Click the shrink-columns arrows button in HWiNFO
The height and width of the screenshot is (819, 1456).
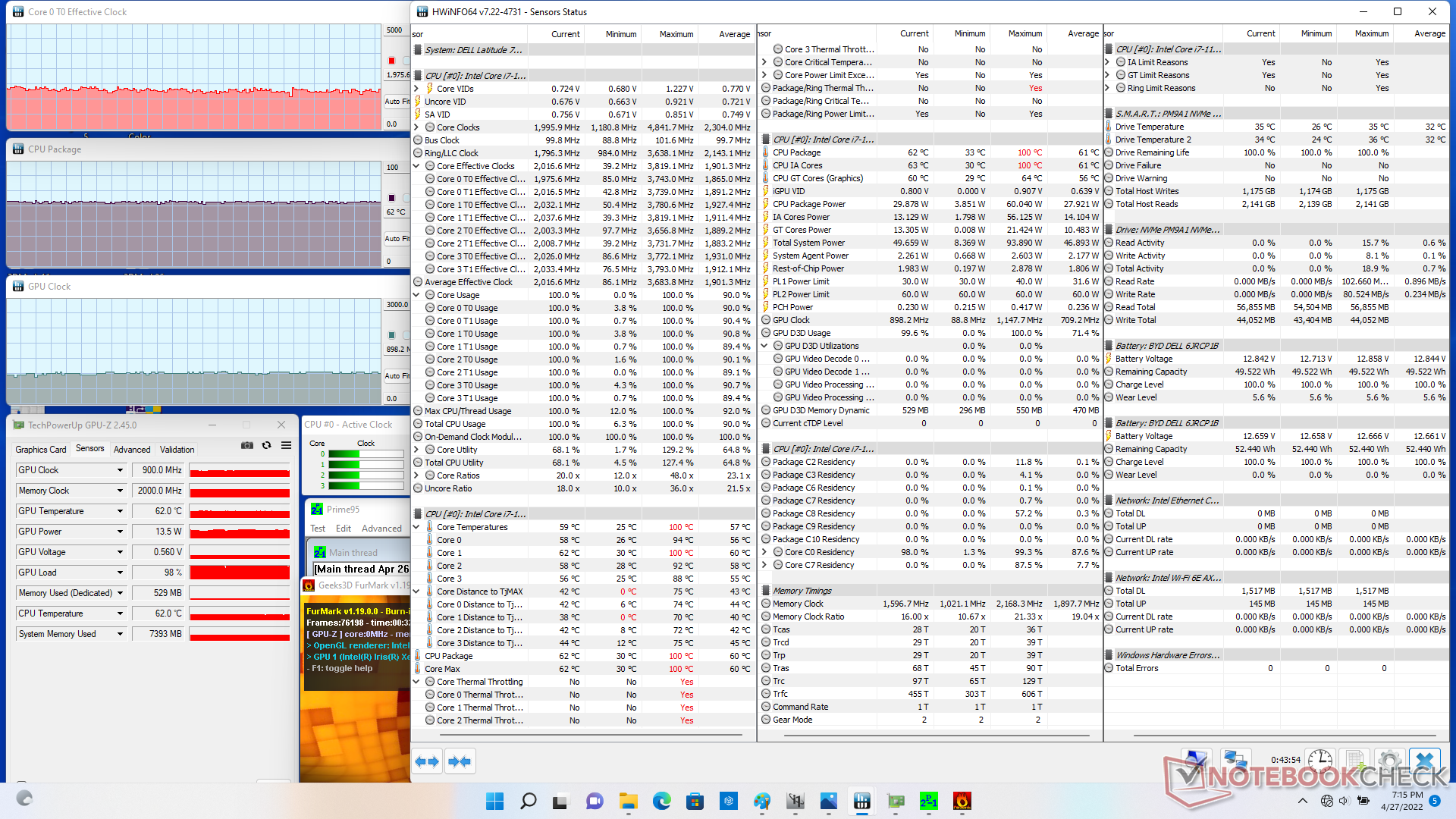pos(460,761)
